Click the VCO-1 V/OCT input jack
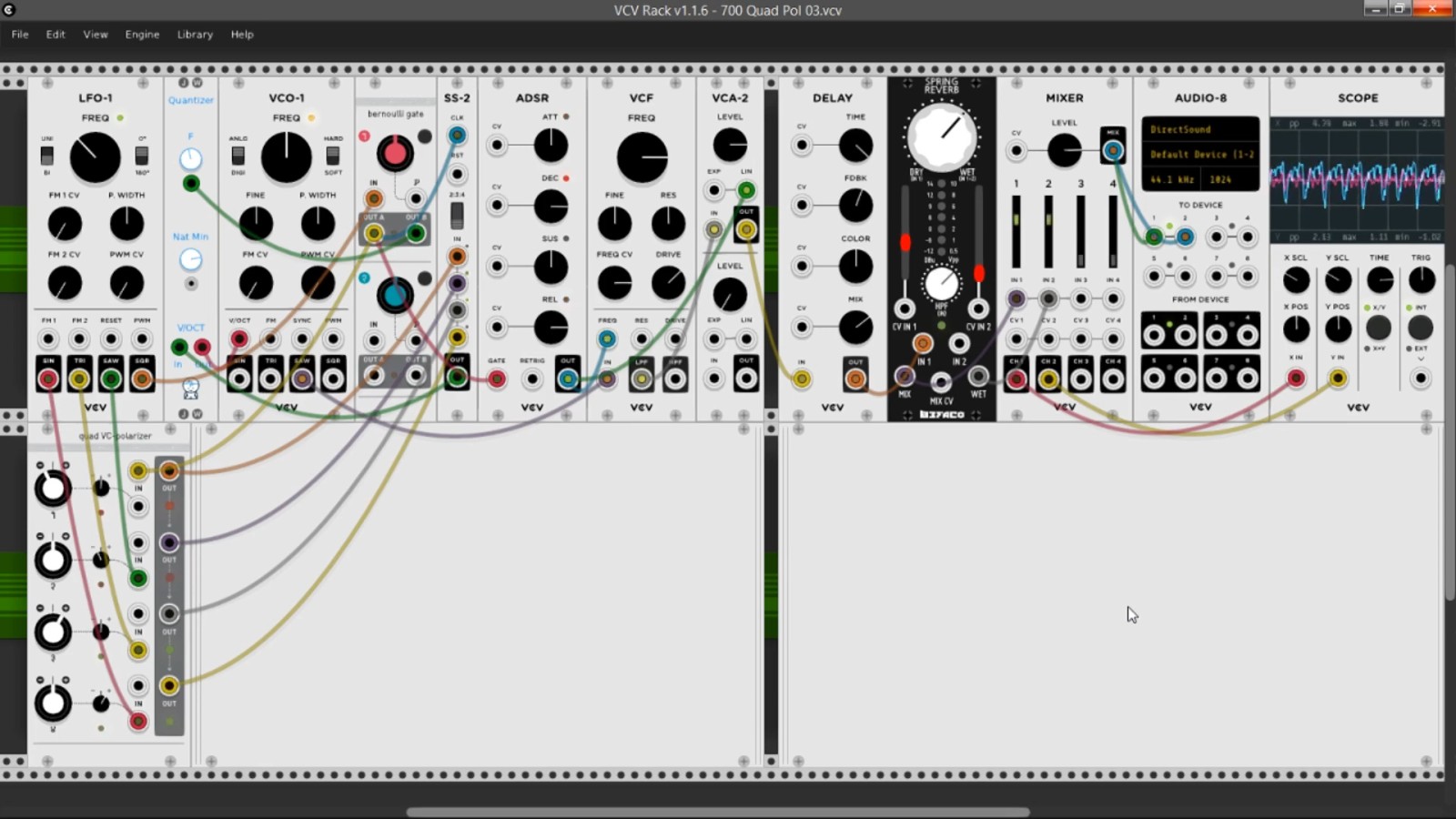 239,339
